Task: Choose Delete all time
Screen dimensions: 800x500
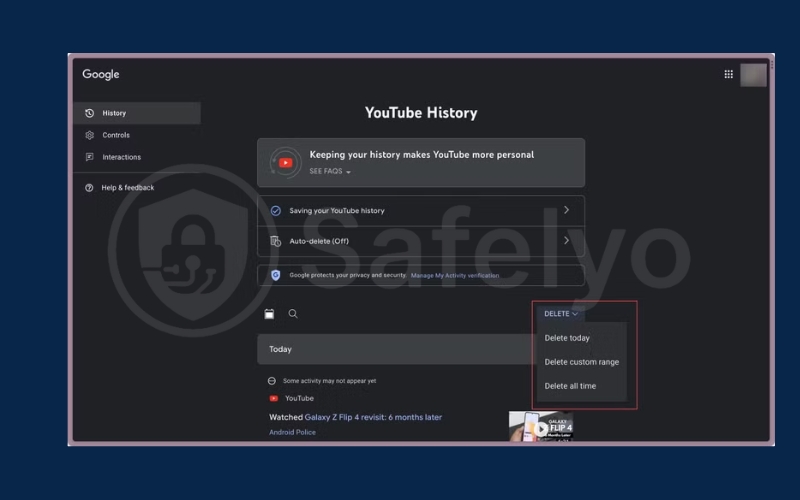Action: (570, 386)
